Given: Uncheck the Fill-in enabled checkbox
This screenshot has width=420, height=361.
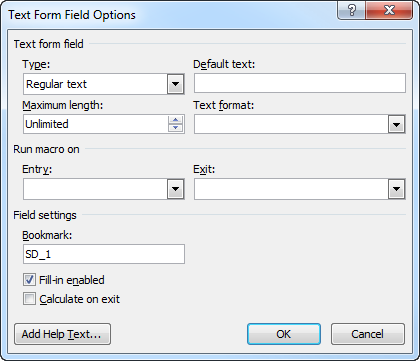Looking at the screenshot, I should point(29,280).
